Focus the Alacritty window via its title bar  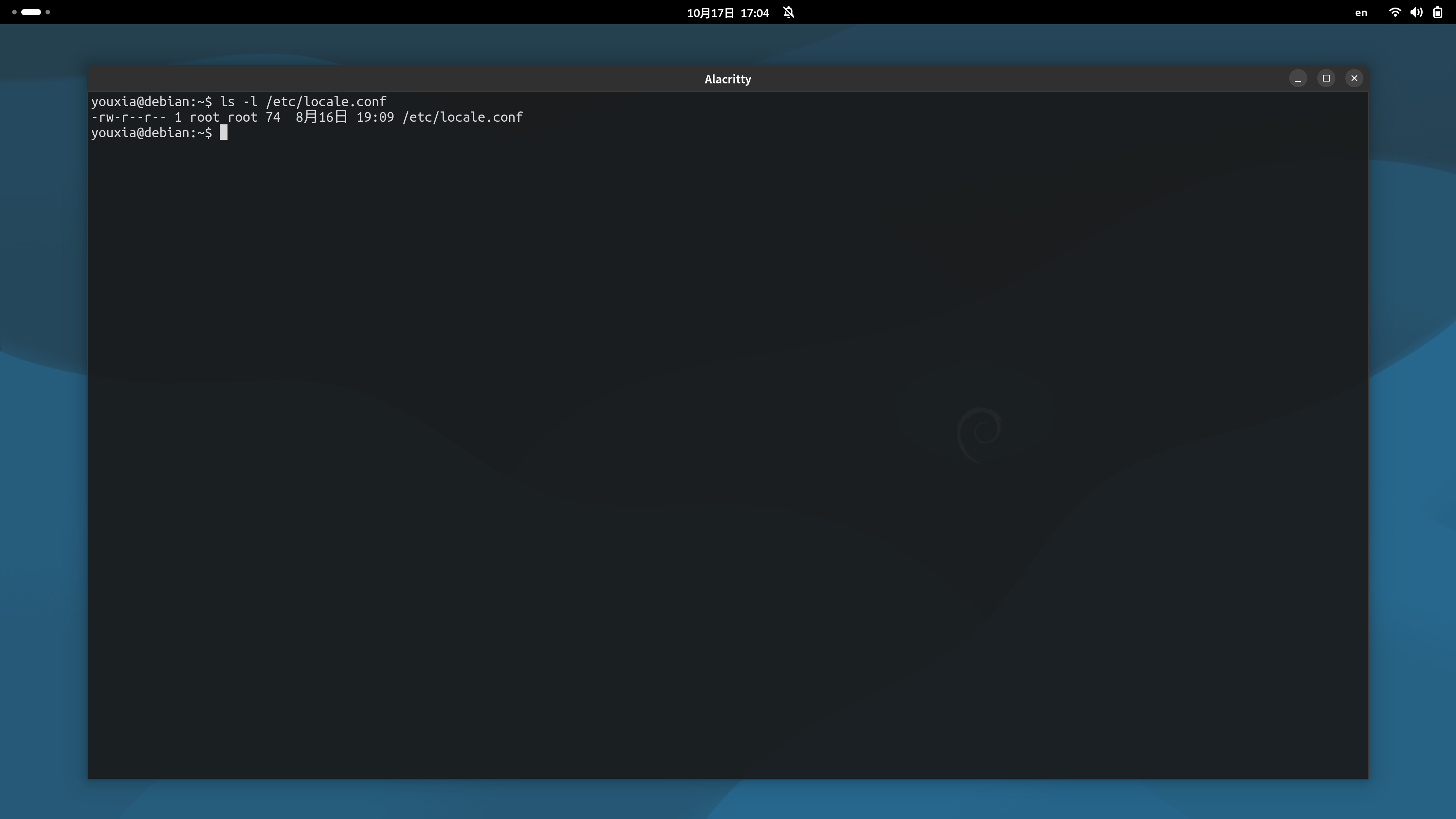point(728,79)
